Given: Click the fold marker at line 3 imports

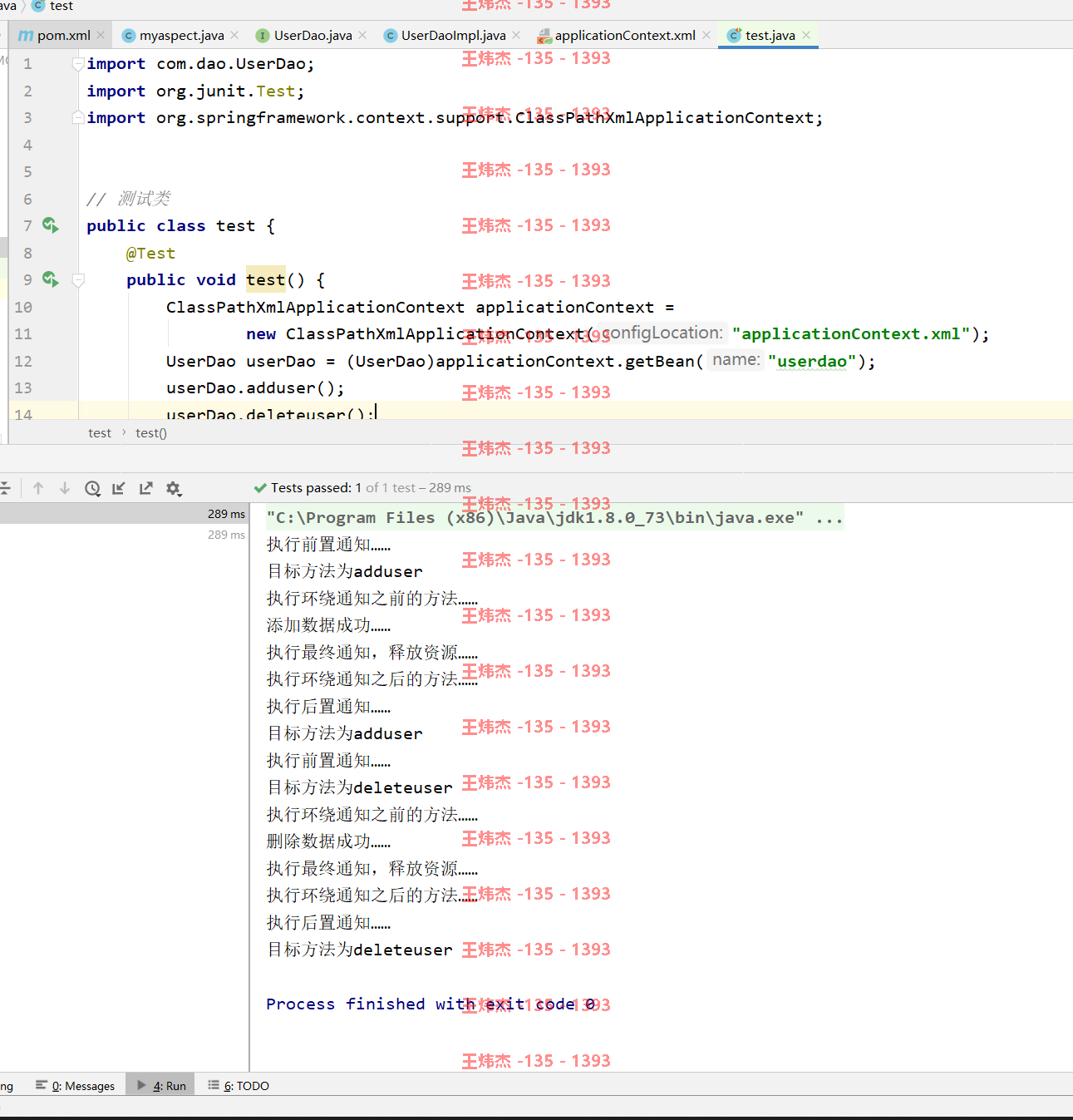Looking at the screenshot, I should tap(78, 117).
